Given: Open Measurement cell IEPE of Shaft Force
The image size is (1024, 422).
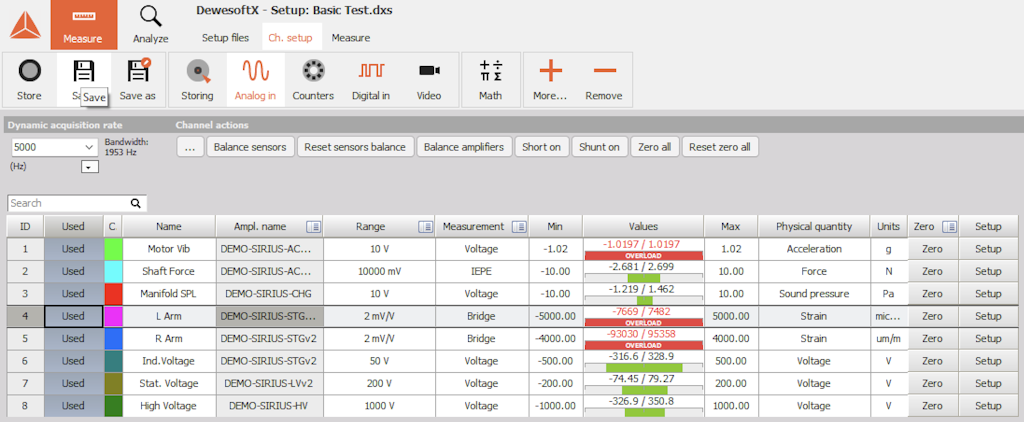Looking at the screenshot, I should click(482, 271).
